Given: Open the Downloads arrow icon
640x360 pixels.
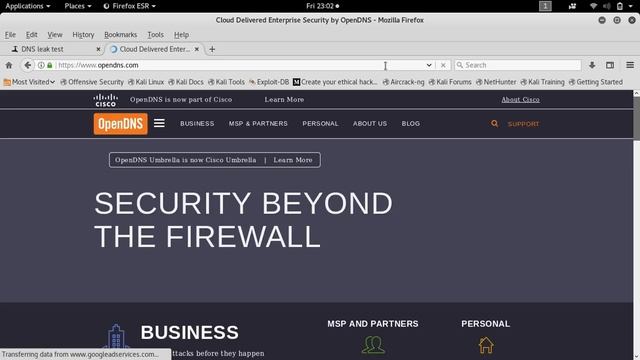Looking at the screenshot, I should (592, 65).
